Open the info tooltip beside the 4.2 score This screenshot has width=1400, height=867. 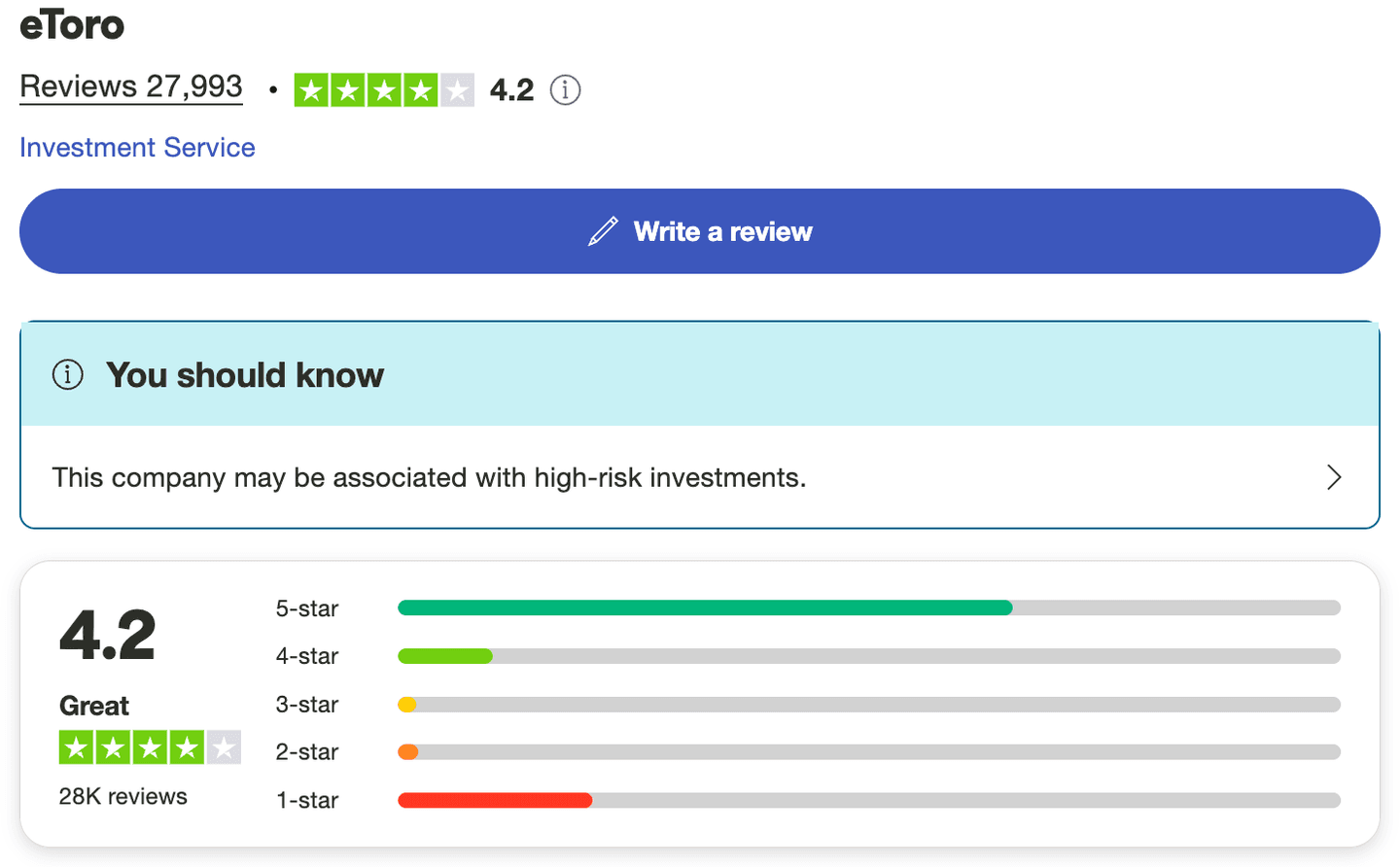565,89
